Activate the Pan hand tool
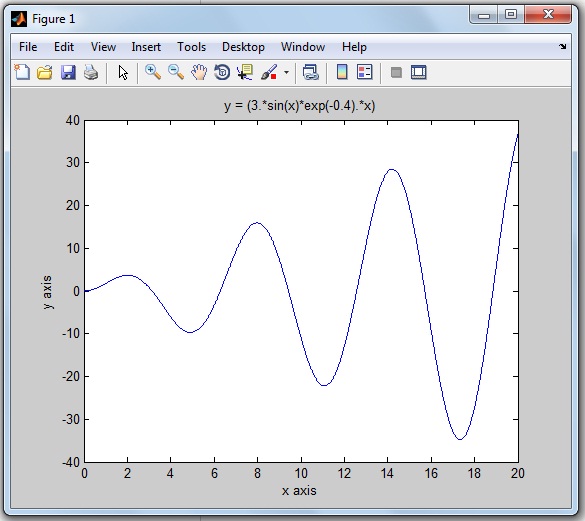Viewport: 585px width, 521px height. (x=199, y=72)
